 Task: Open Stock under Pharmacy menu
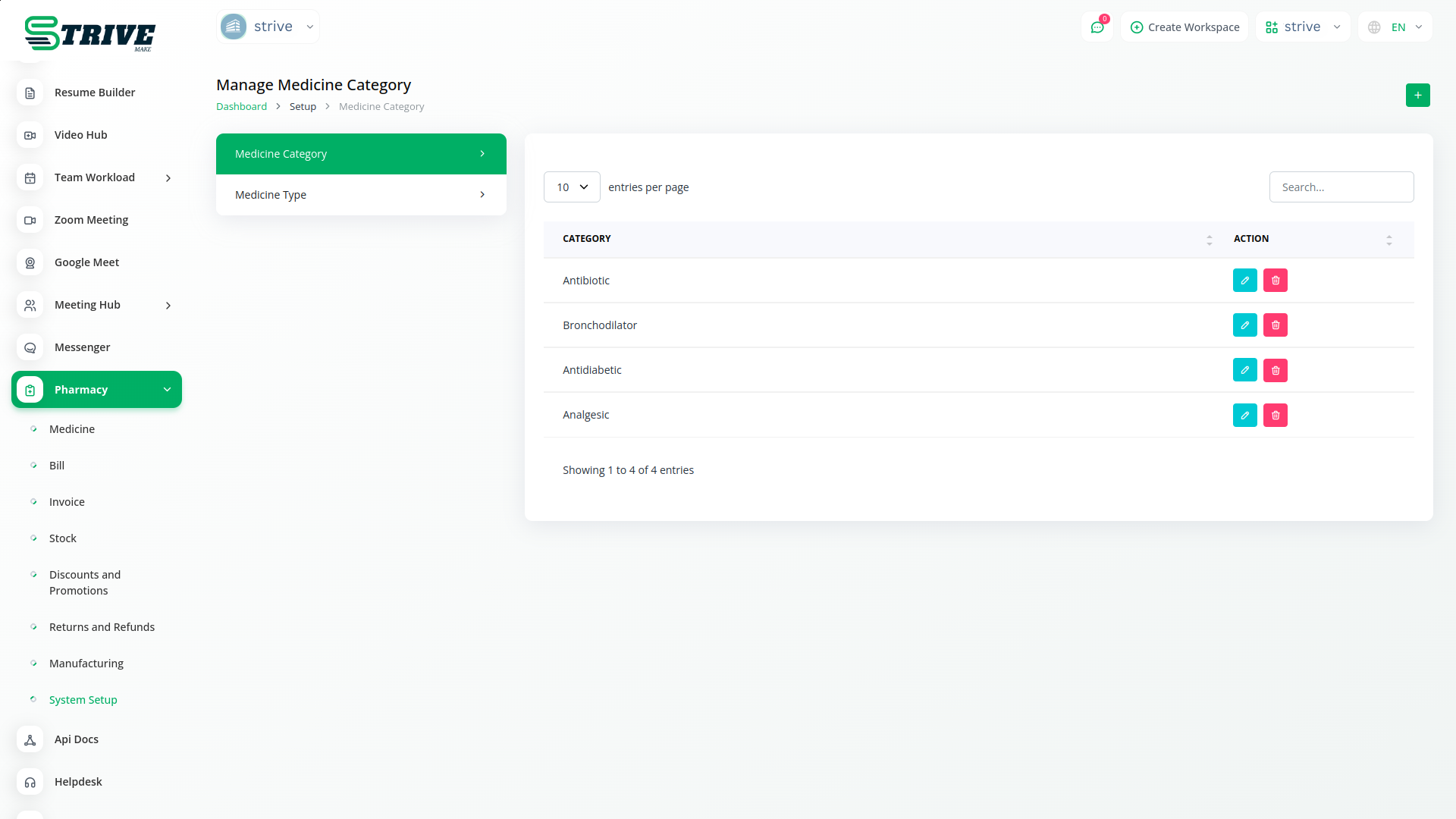click(63, 538)
